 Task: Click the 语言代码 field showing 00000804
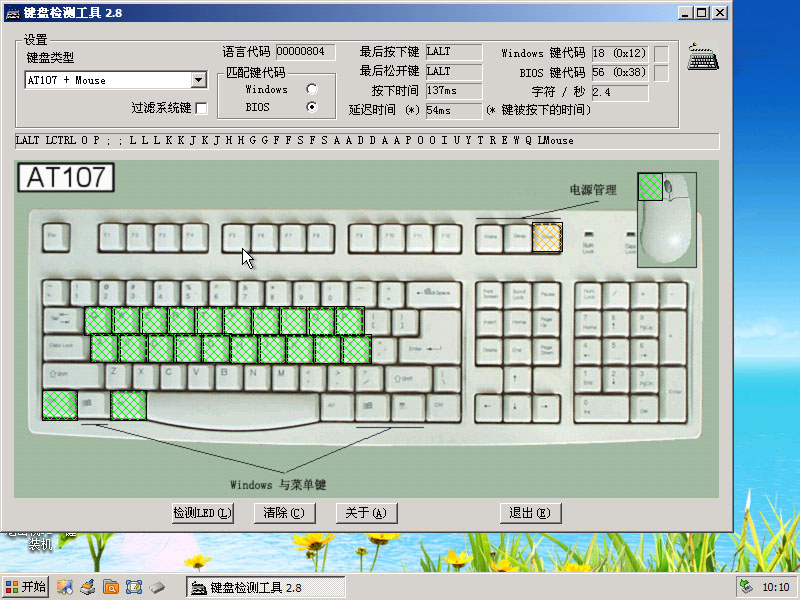coord(305,52)
